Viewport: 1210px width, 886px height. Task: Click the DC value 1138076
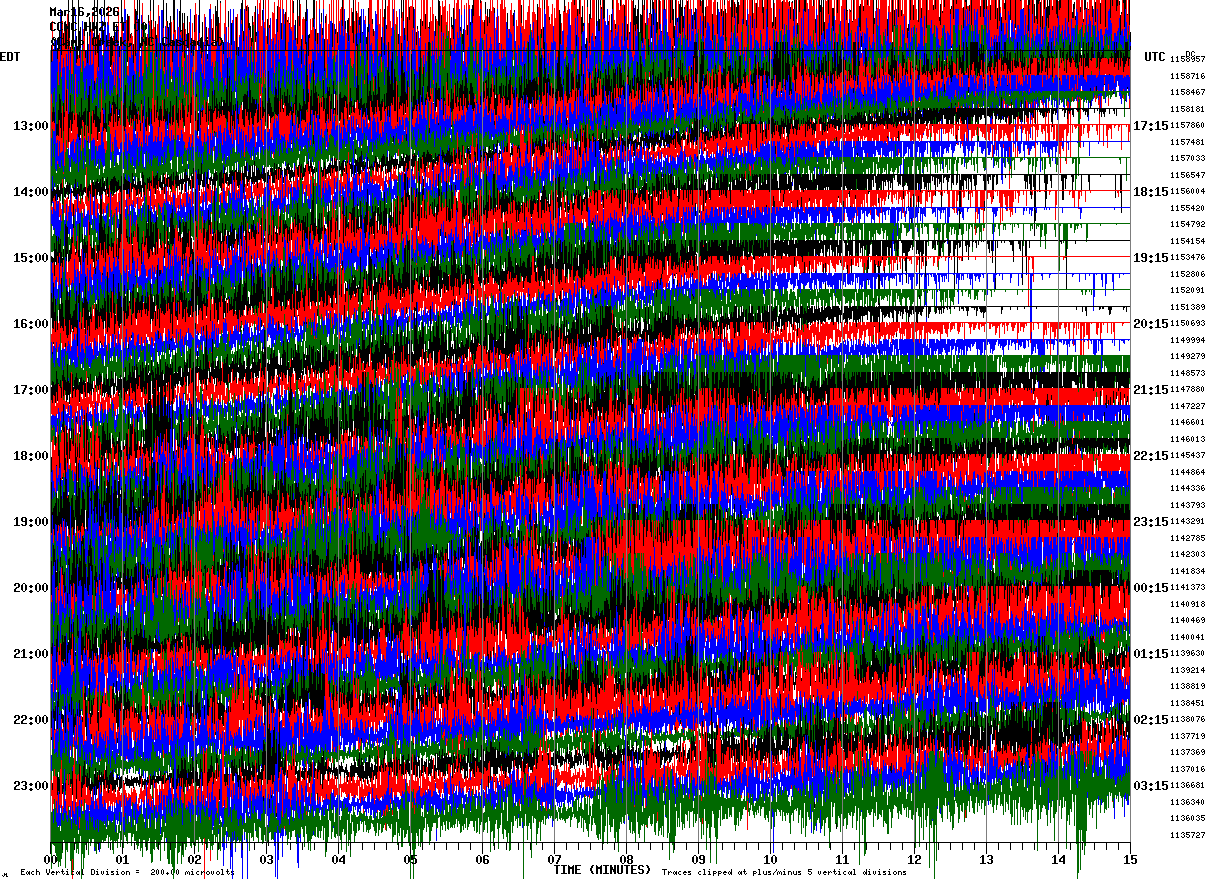(x=1187, y=720)
